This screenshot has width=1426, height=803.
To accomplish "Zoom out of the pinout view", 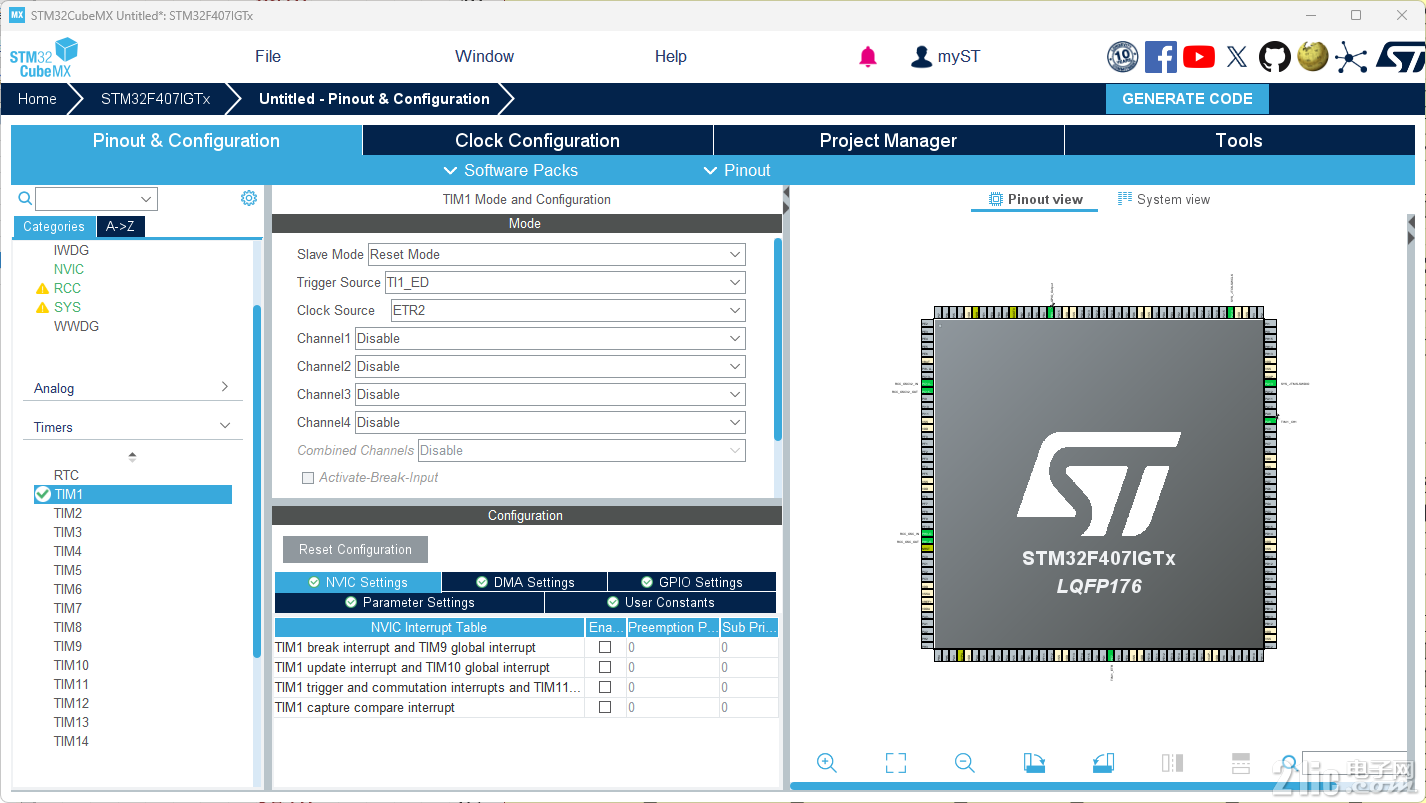I will 965,763.
